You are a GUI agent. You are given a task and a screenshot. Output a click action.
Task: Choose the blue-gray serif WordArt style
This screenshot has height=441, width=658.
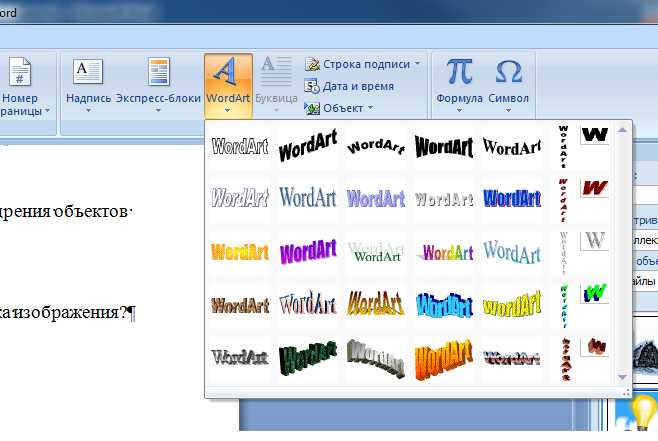[x=308, y=200]
